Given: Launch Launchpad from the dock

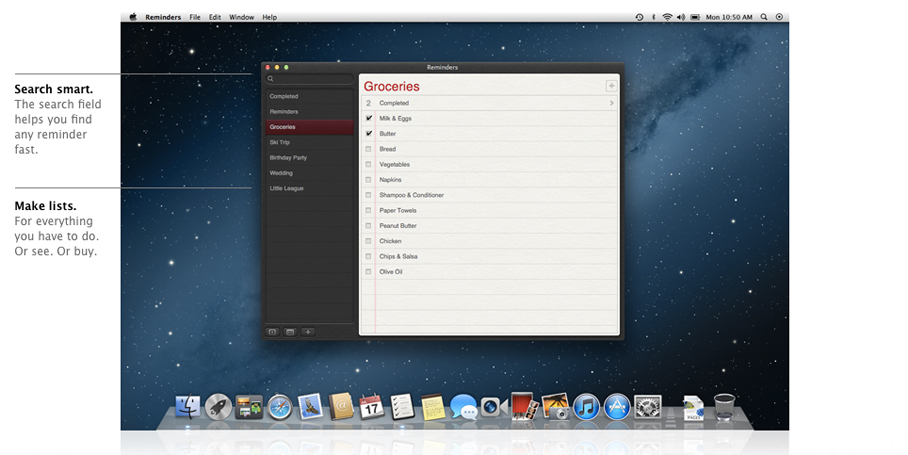Looking at the screenshot, I should [x=218, y=407].
